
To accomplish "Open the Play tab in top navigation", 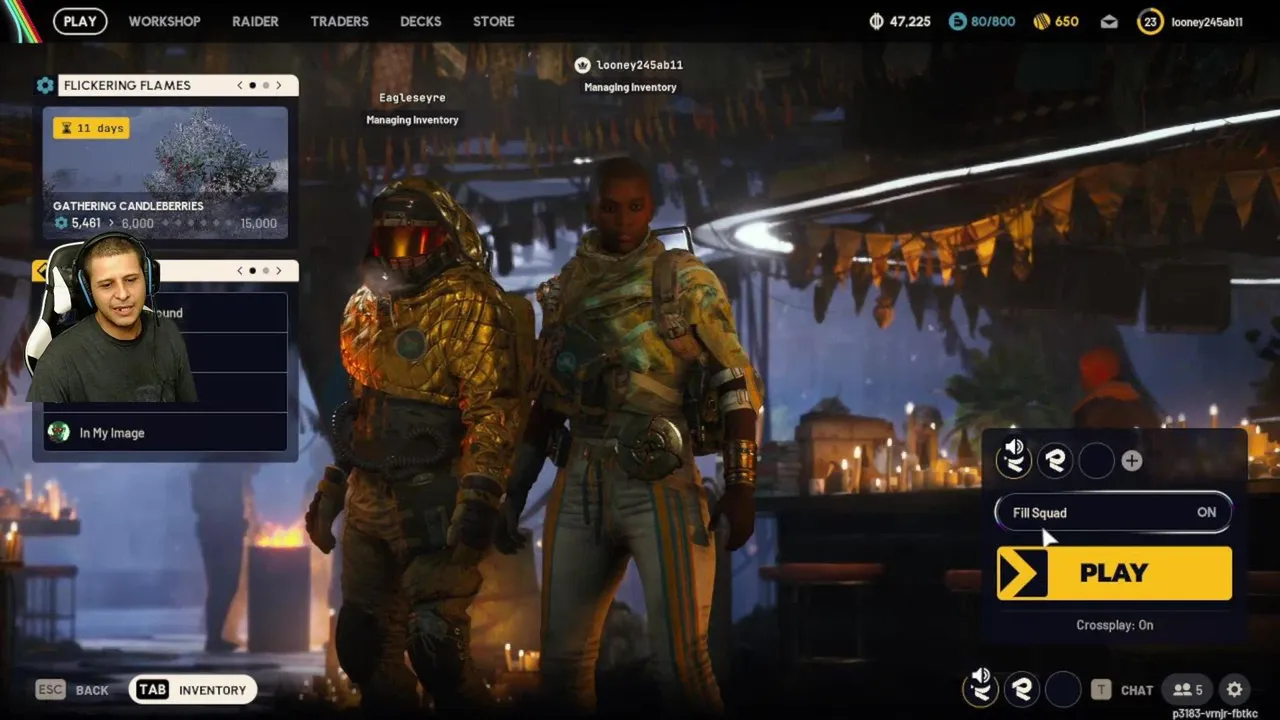I will [80, 21].
